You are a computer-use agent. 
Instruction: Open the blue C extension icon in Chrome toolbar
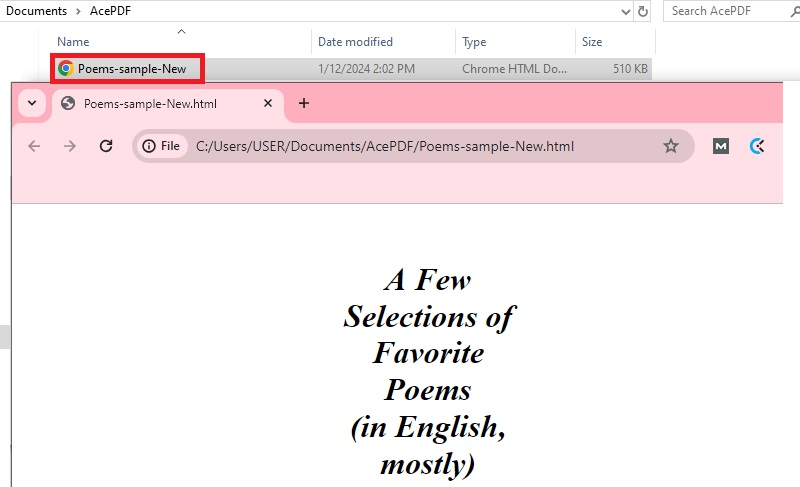click(x=757, y=146)
